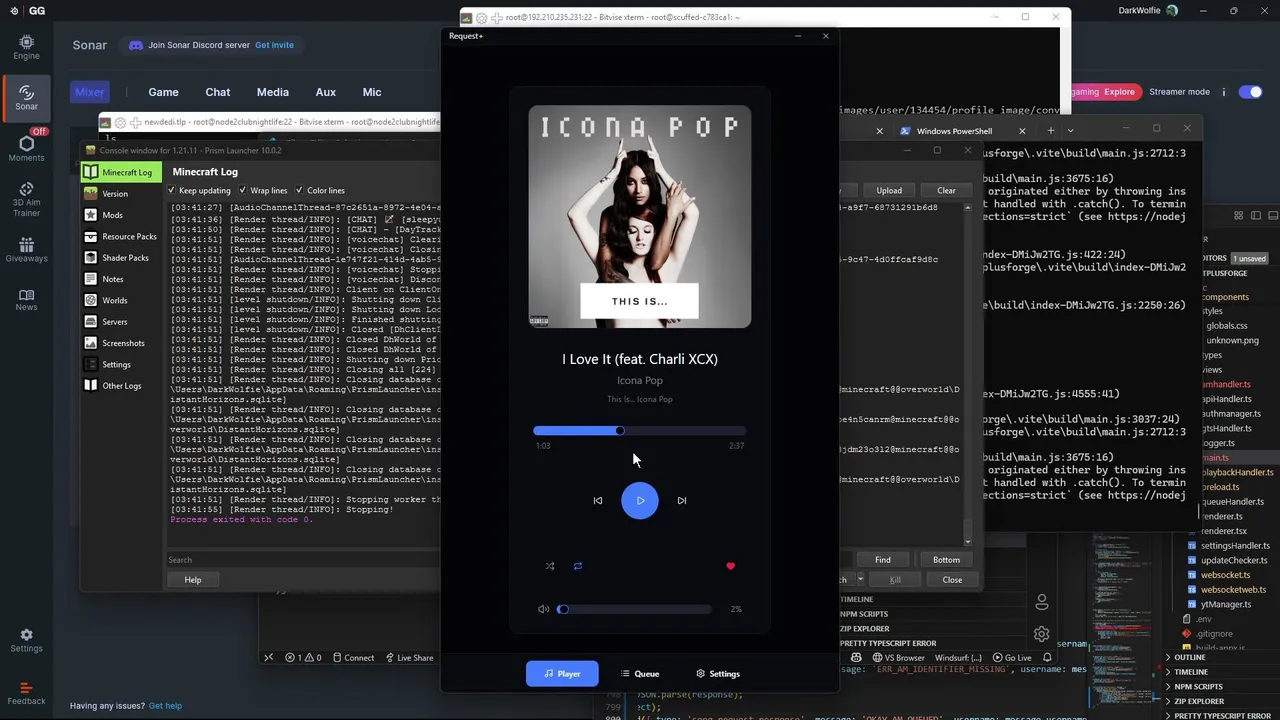Open Shader Packs in Prism console
Image resolution: width=1280 pixels, height=720 pixels.
[121, 258]
